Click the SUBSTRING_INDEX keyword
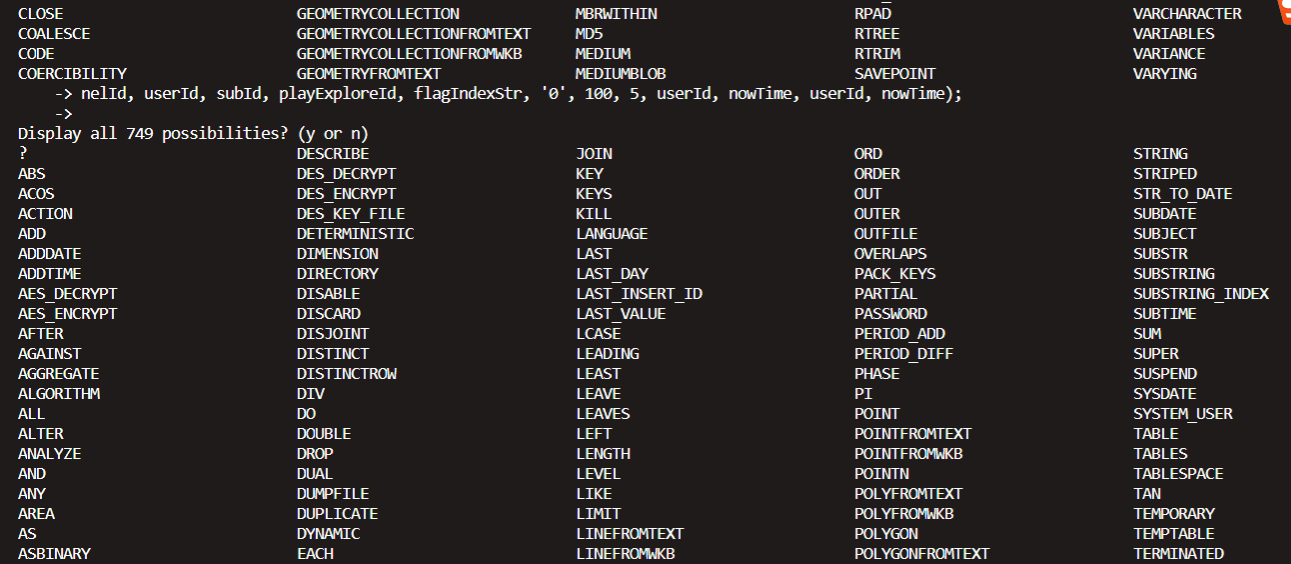1291x564 pixels. [1201, 294]
